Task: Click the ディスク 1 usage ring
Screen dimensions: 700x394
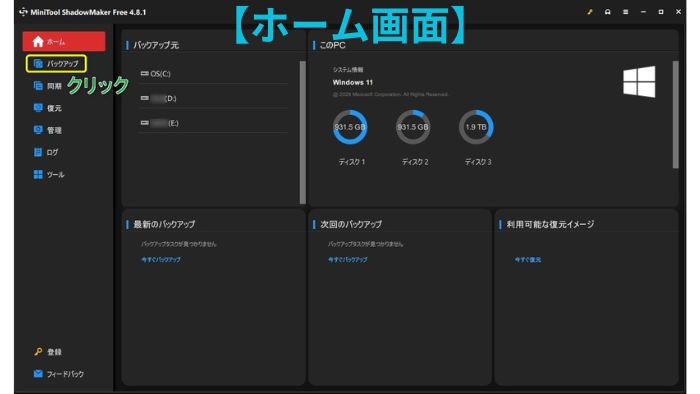Action: [x=350, y=127]
